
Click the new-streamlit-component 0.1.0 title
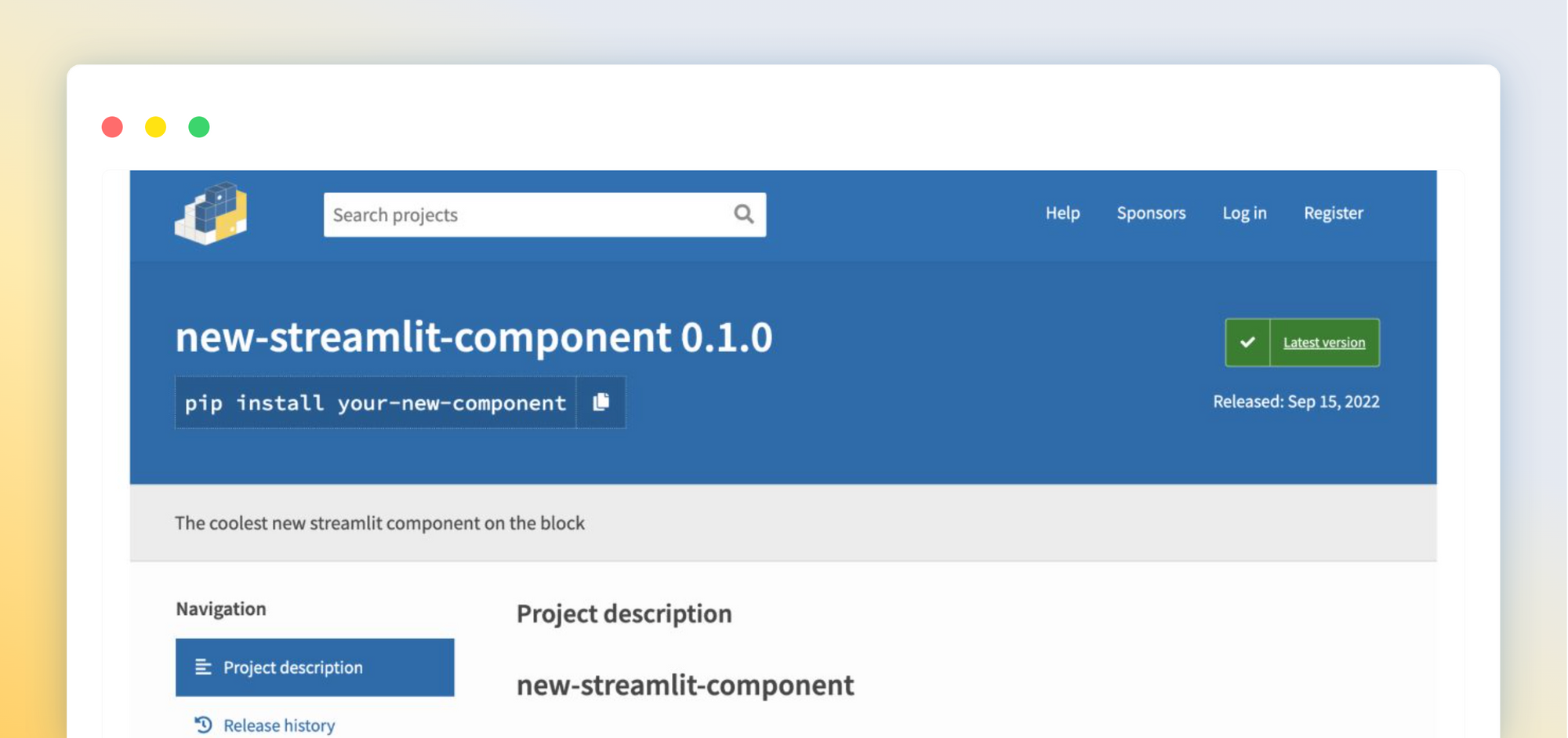[x=474, y=337]
